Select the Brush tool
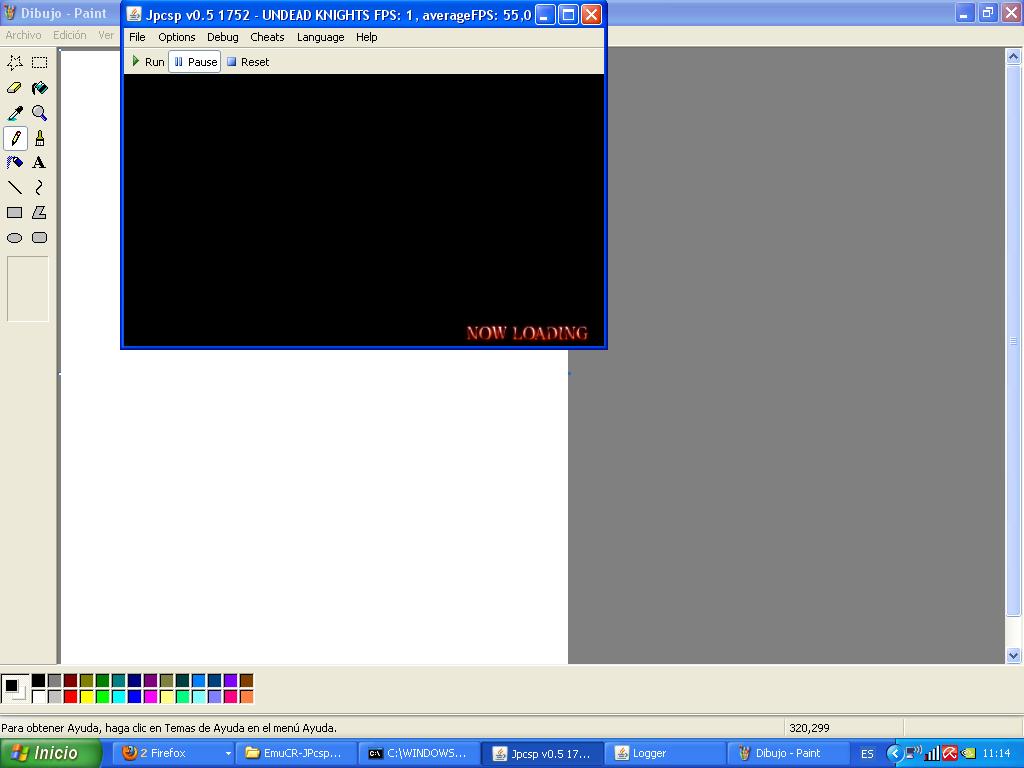The image size is (1024, 768). [39, 138]
